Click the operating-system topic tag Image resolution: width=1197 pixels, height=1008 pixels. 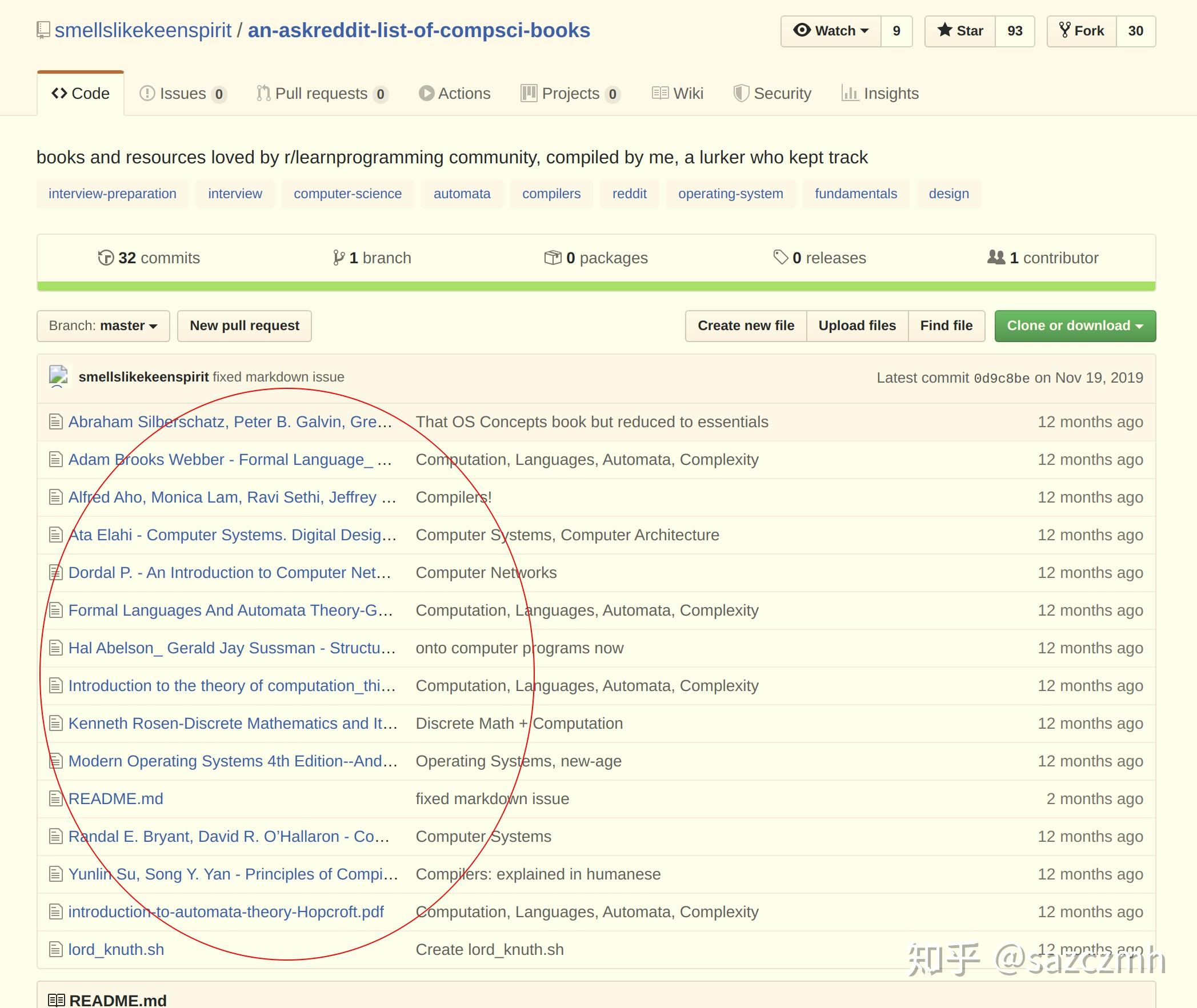coord(731,194)
